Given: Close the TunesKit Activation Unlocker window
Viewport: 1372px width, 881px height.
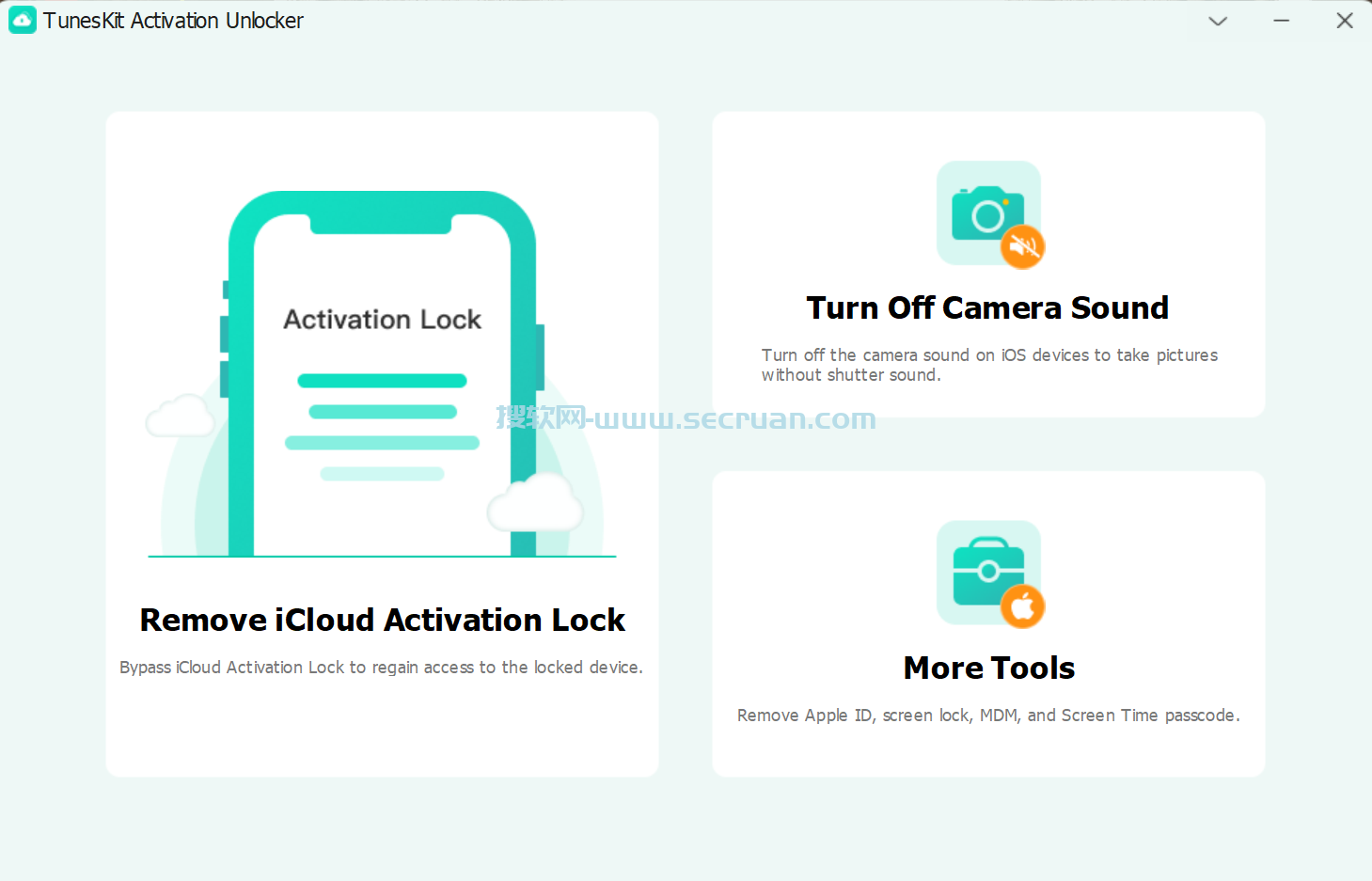Looking at the screenshot, I should point(1345,21).
